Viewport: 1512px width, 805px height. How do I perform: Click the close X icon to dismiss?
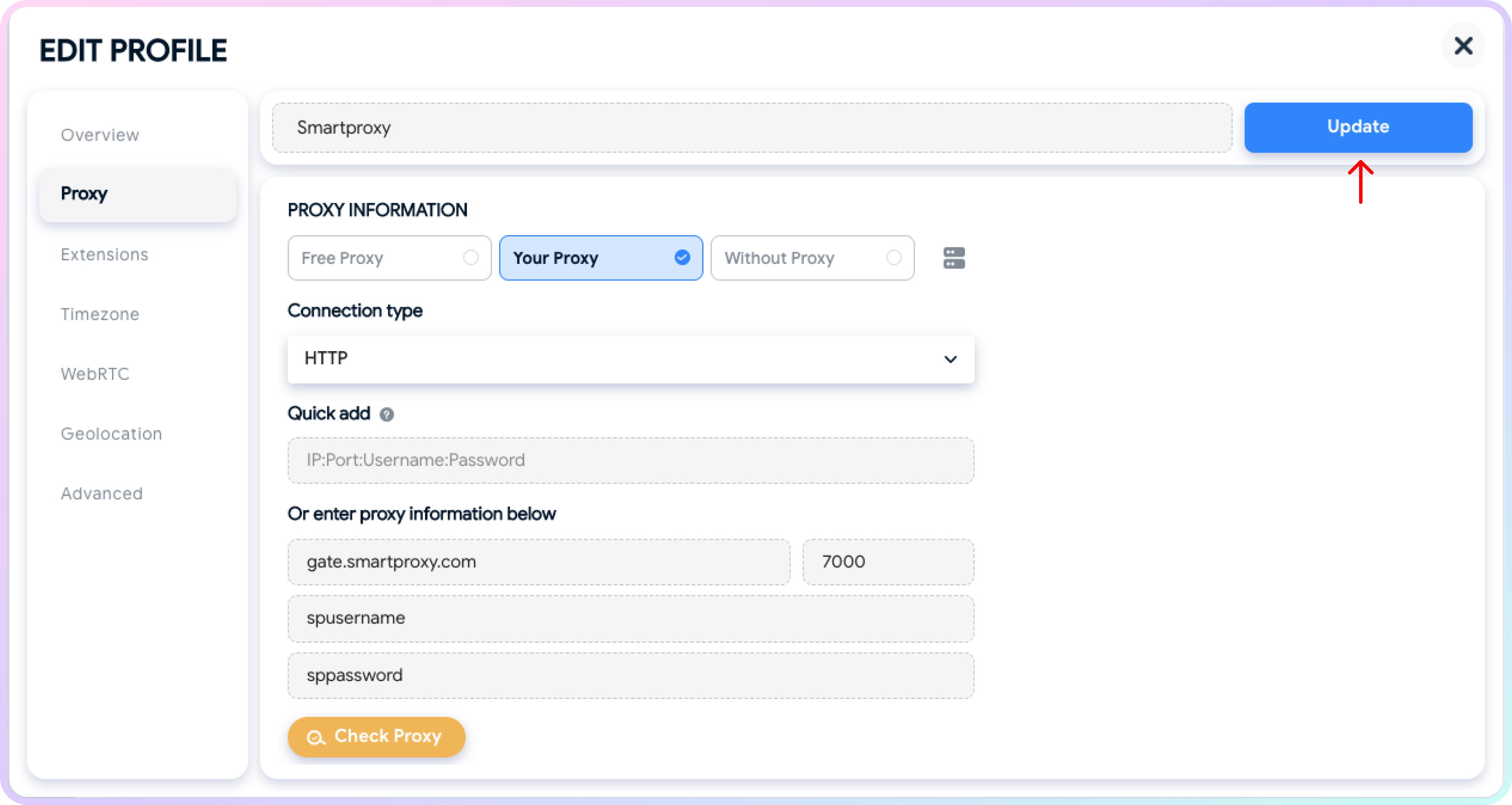[x=1463, y=46]
